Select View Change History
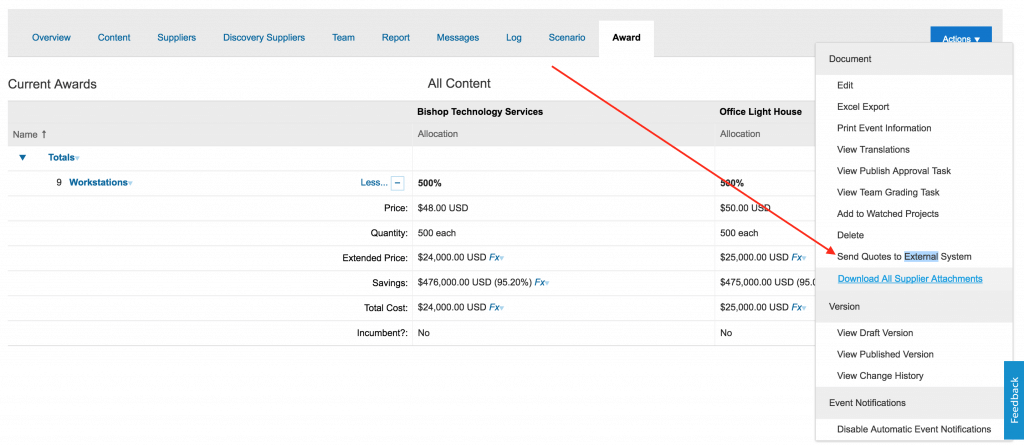Image resolution: width=1024 pixels, height=446 pixels. tap(880, 376)
